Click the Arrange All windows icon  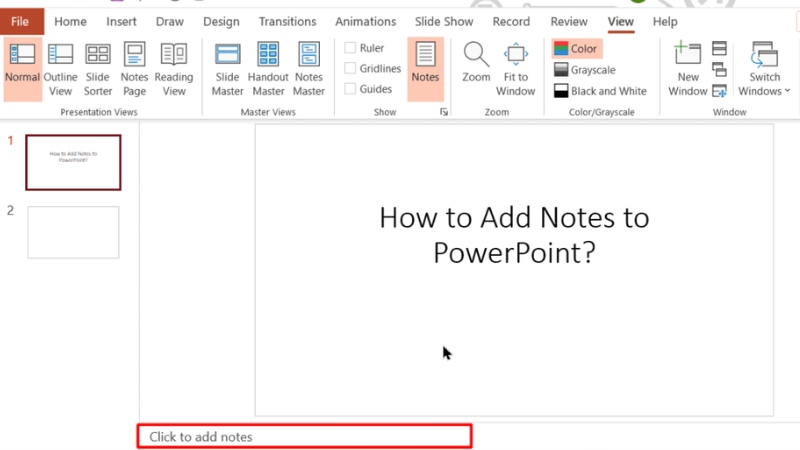tap(719, 48)
